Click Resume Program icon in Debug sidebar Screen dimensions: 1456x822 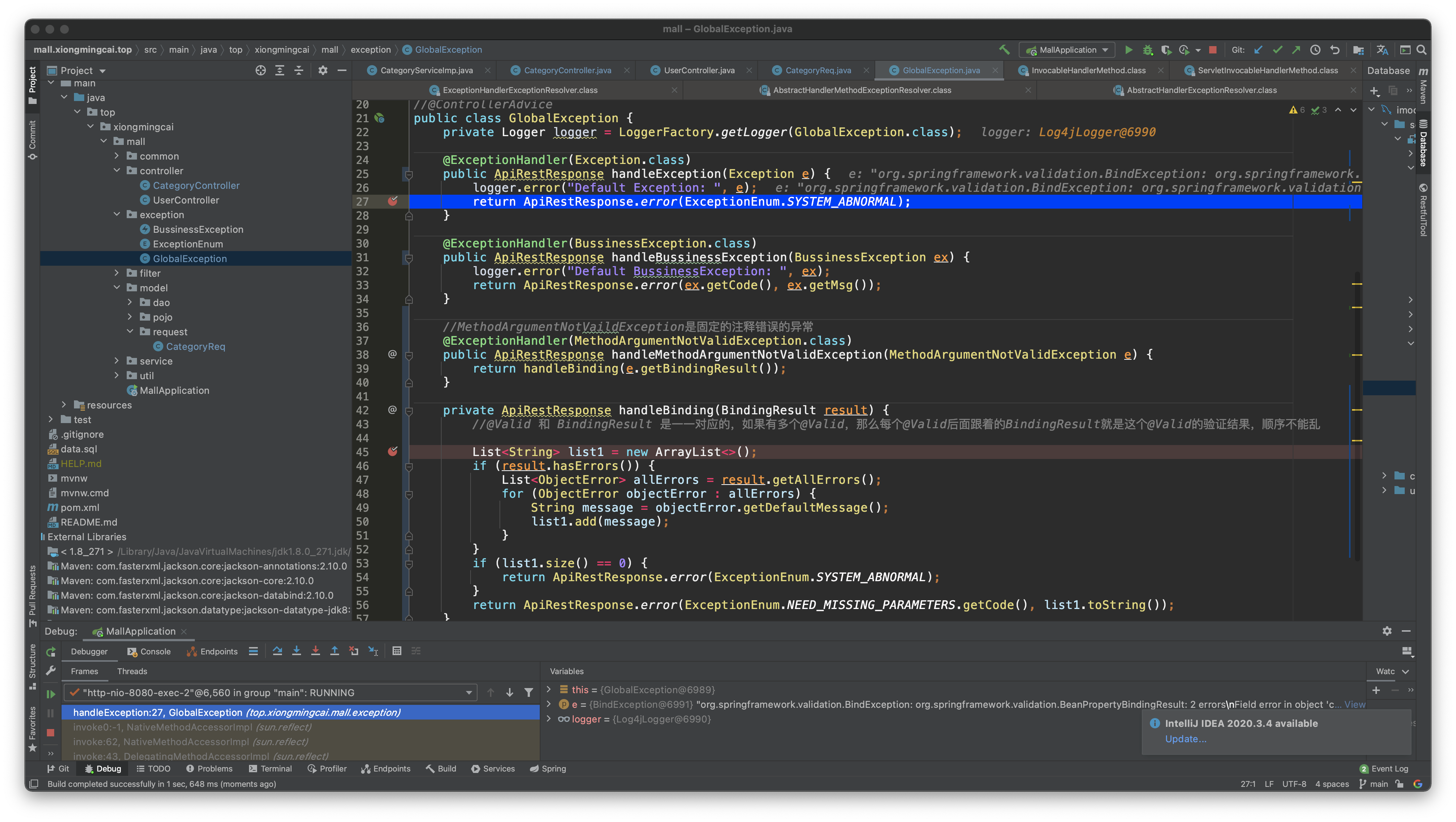[50, 694]
